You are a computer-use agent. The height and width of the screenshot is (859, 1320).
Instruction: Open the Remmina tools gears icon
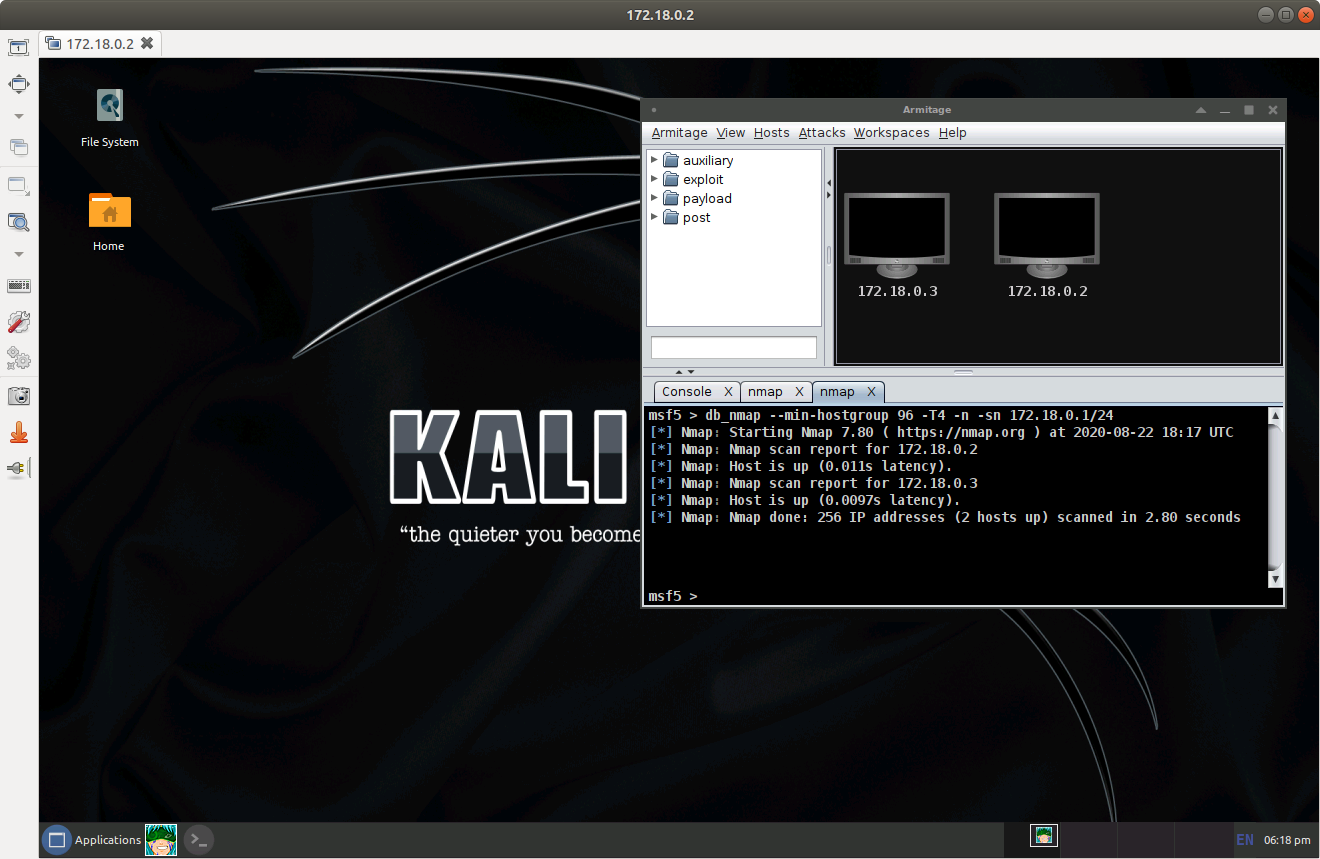pyautogui.click(x=18, y=358)
